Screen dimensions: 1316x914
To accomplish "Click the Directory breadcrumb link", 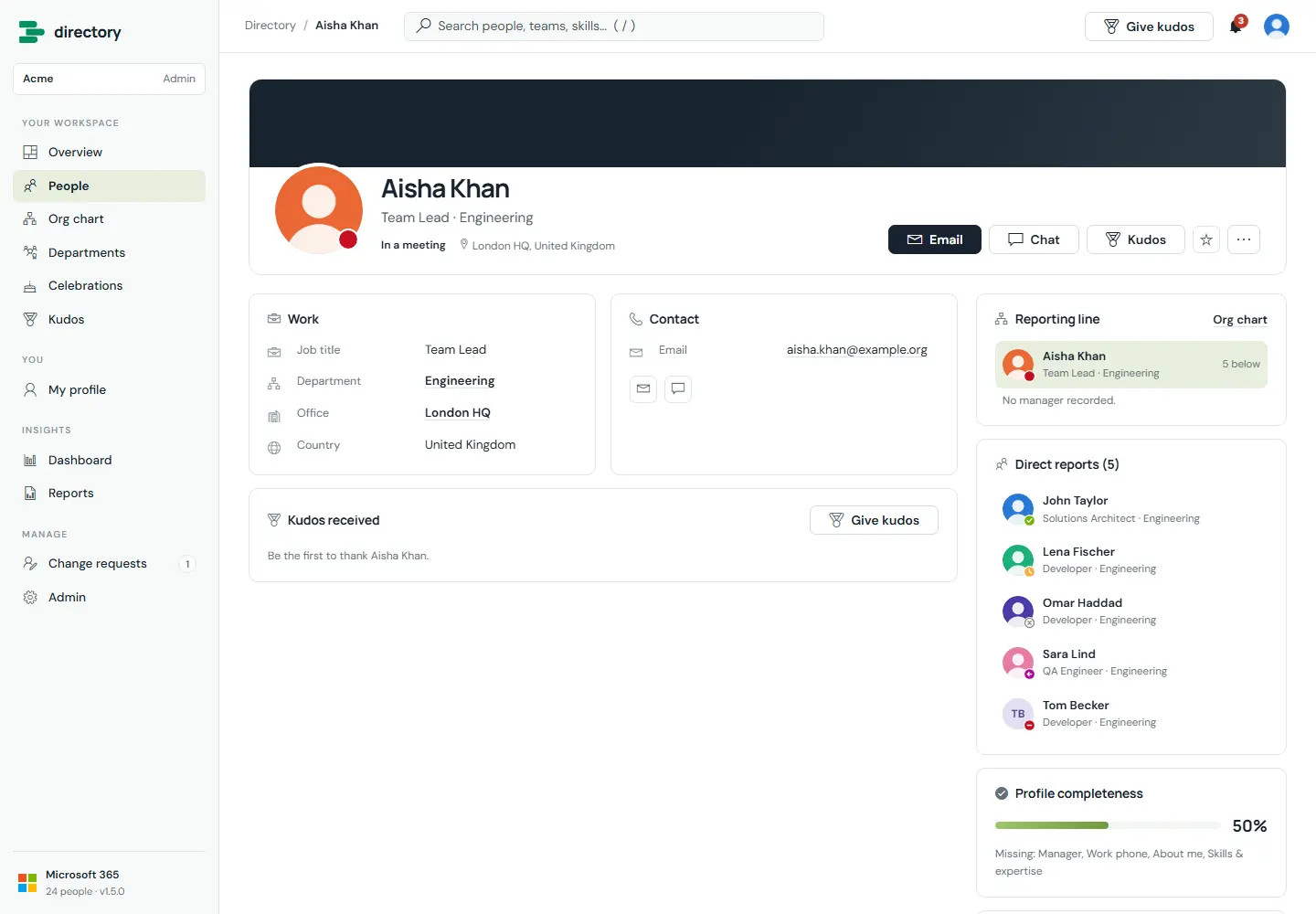I will point(271,26).
